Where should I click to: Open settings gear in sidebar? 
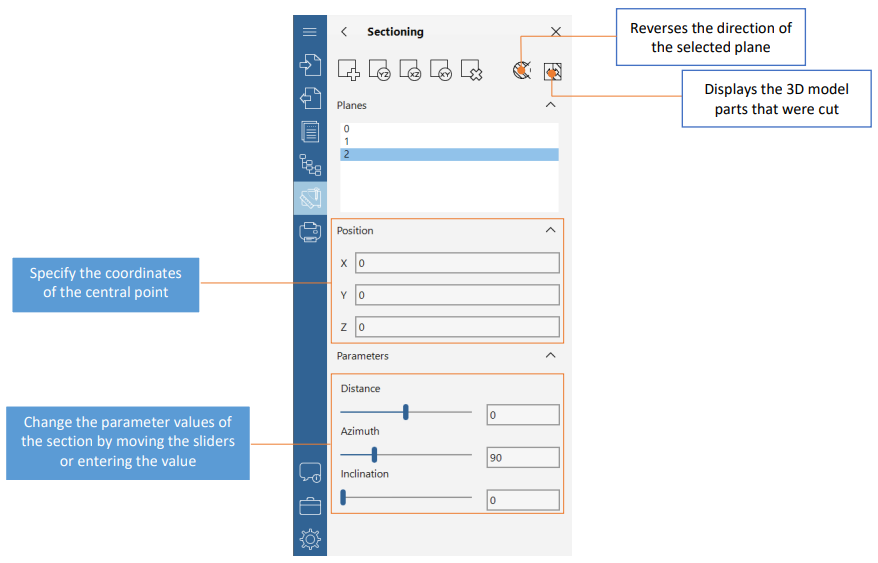tap(310, 539)
